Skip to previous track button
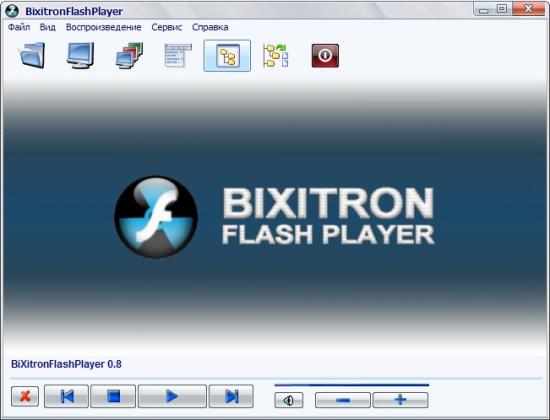 pos(66,396)
